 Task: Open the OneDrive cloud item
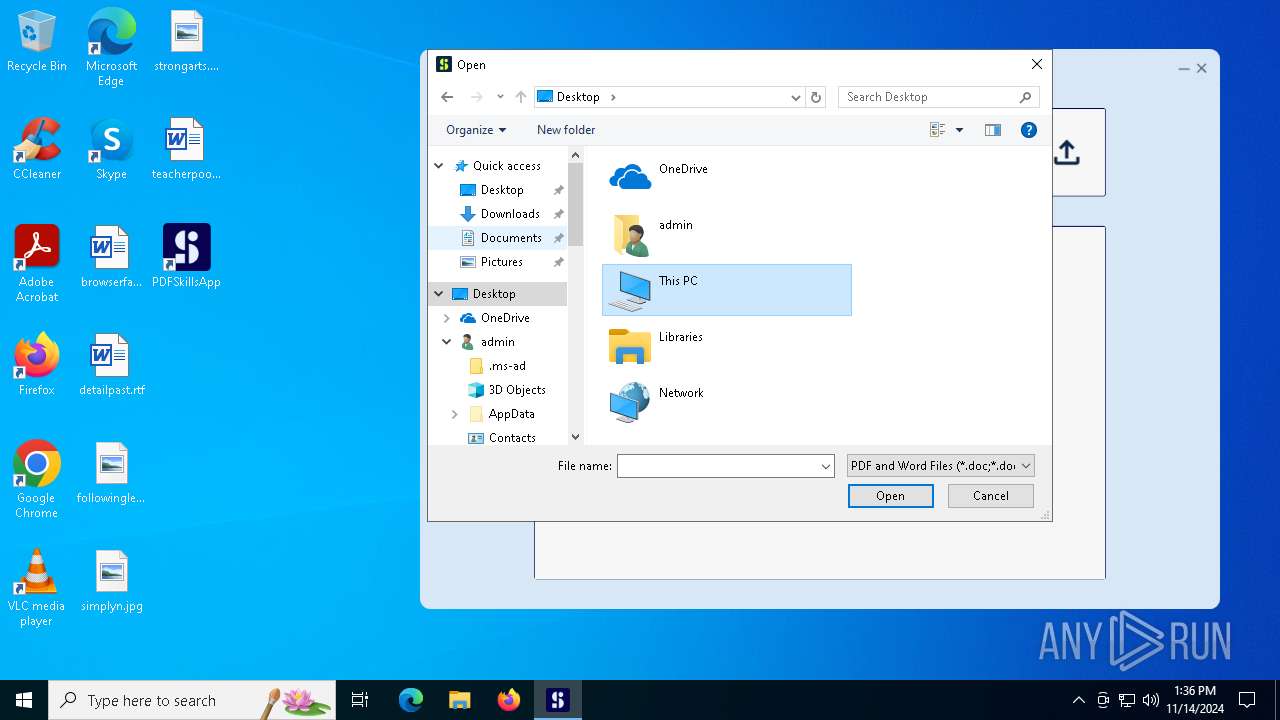click(631, 177)
